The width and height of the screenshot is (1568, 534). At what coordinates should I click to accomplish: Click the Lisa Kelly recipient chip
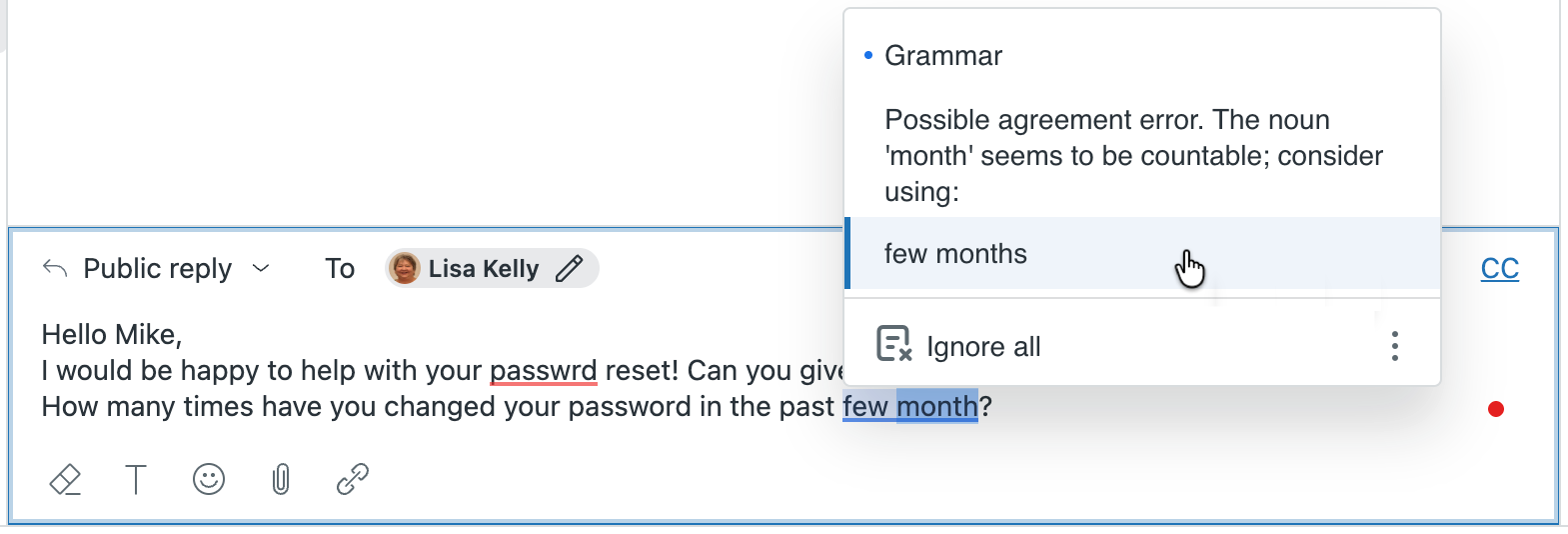484,268
